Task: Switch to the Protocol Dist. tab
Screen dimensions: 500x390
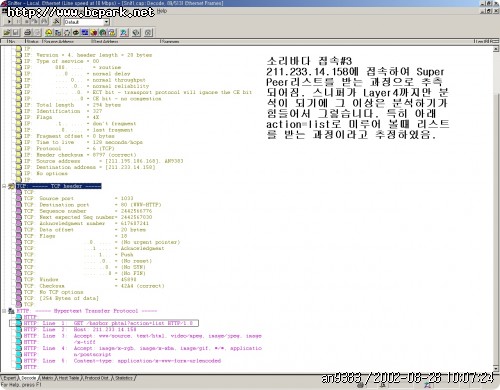Action: click(96, 378)
